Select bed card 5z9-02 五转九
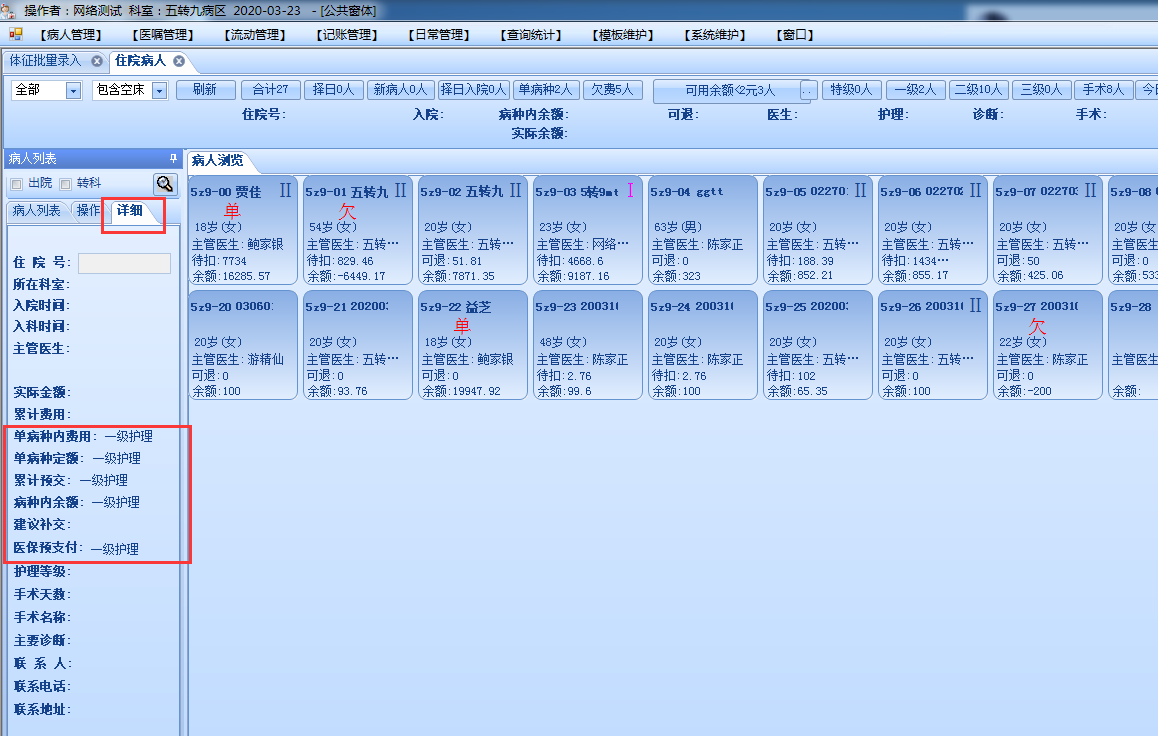 tap(473, 230)
